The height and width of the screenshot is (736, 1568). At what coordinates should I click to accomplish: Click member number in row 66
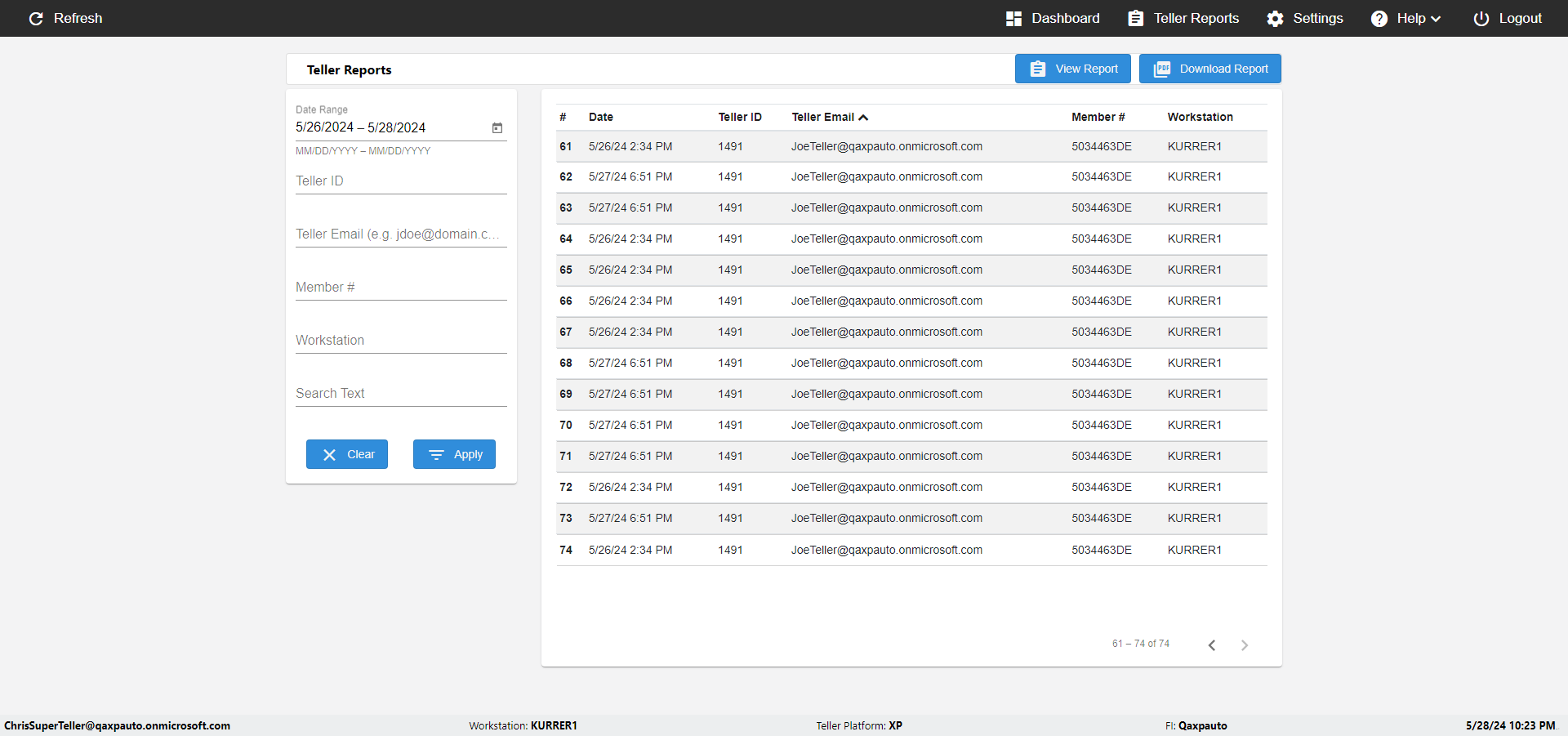click(1102, 301)
